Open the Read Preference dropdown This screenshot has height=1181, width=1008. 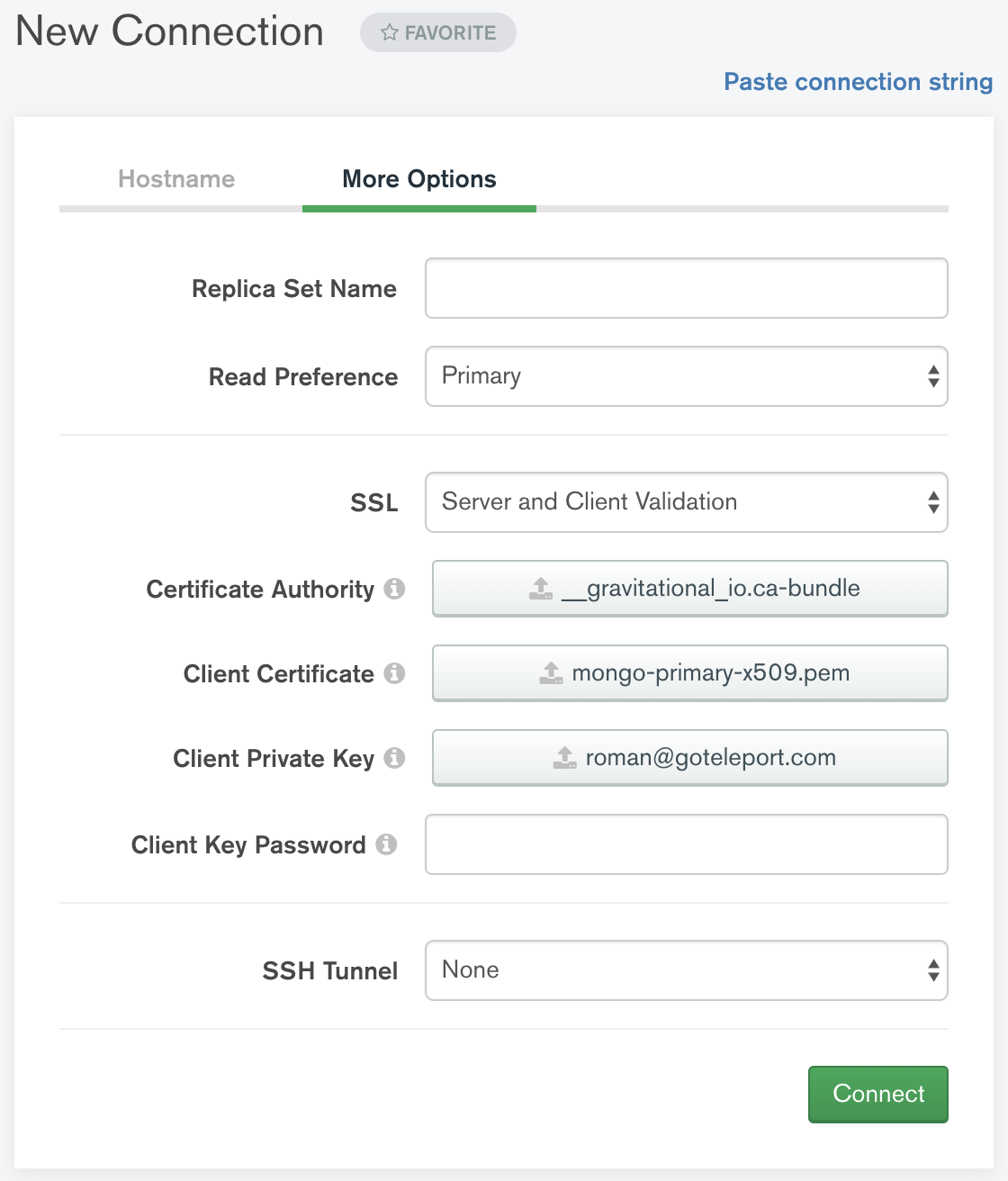tap(686, 377)
